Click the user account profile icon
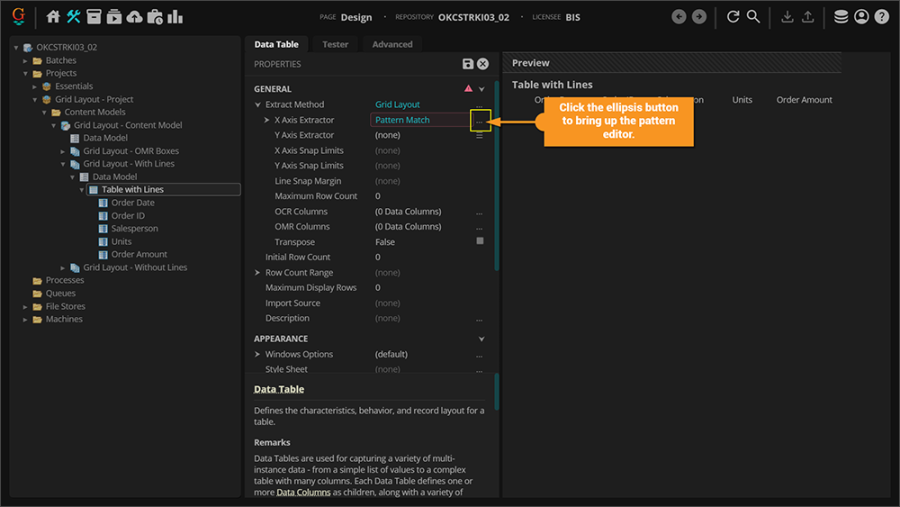Image resolution: width=900 pixels, height=507 pixels. coord(861,17)
